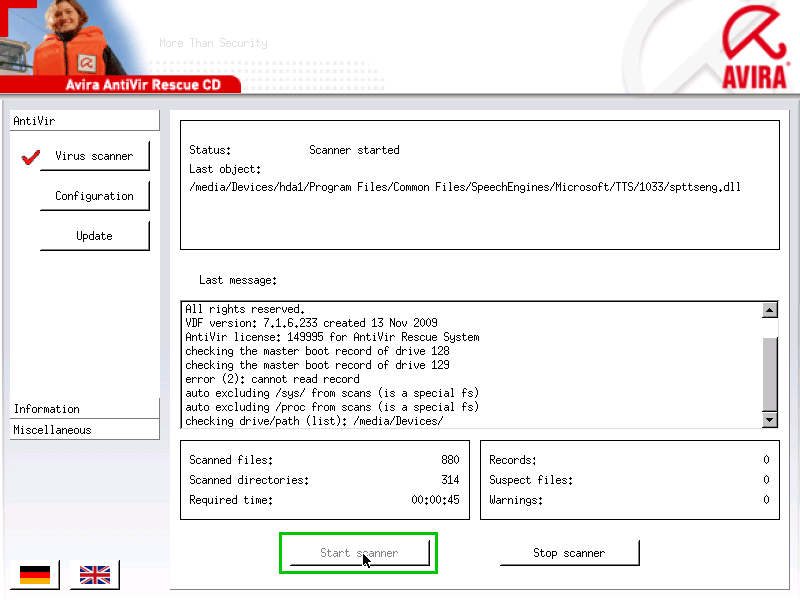Click 'auto excluding /proc from scans' line

(x=332, y=407)
